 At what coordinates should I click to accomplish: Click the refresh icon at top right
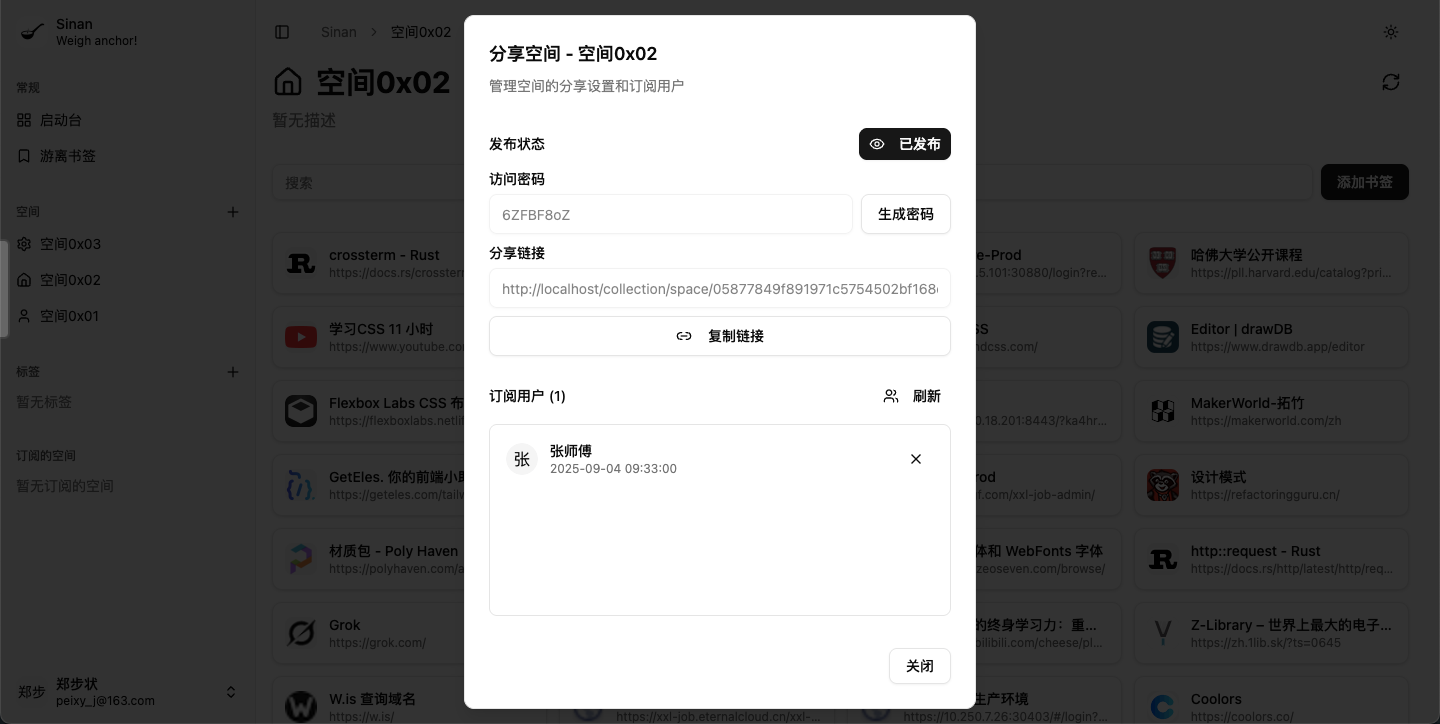point(1391,82)
